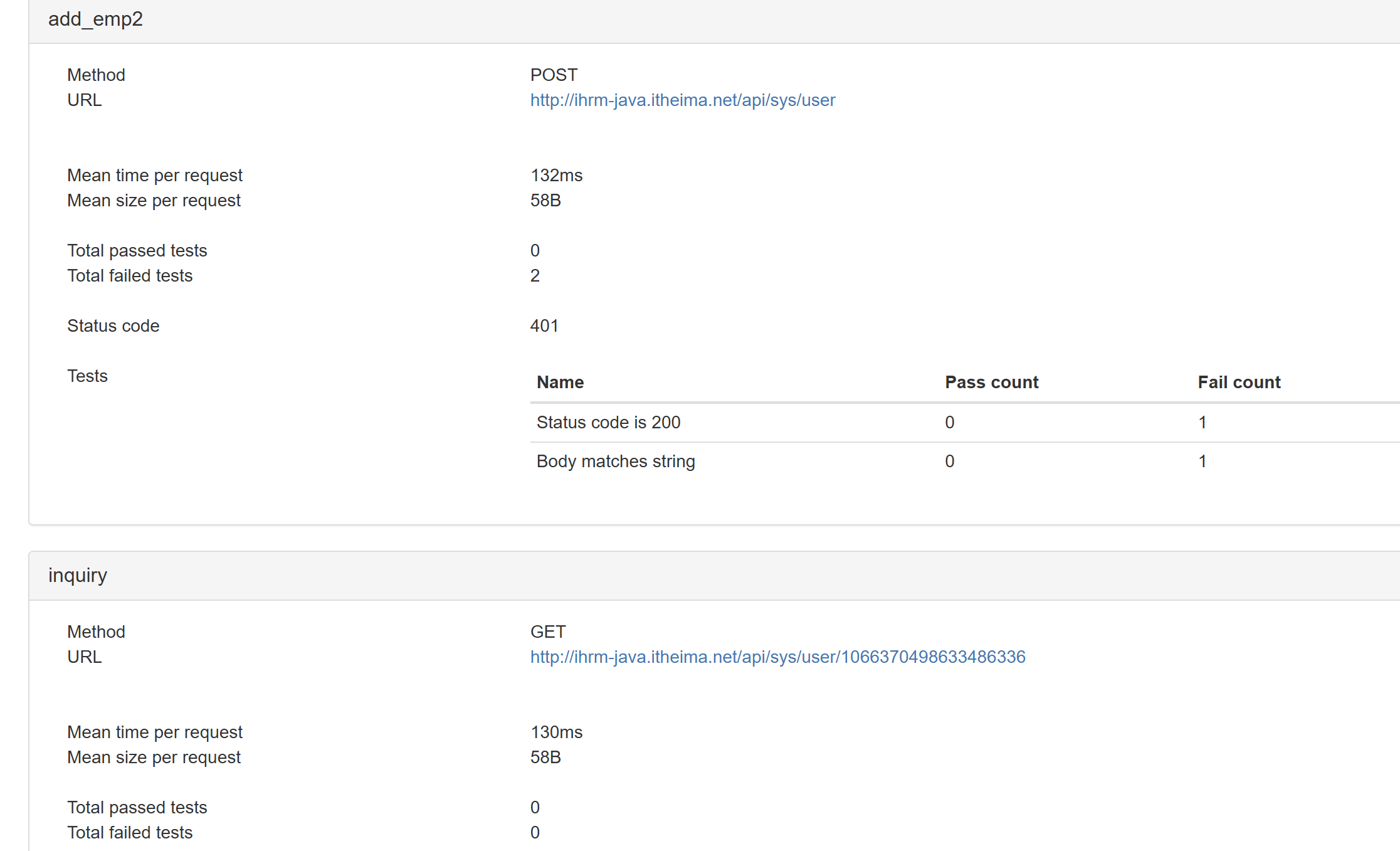This screenshot has width=1400, height=851.
Task: Click the Name column header in Tests table
Action: [560, 382]
